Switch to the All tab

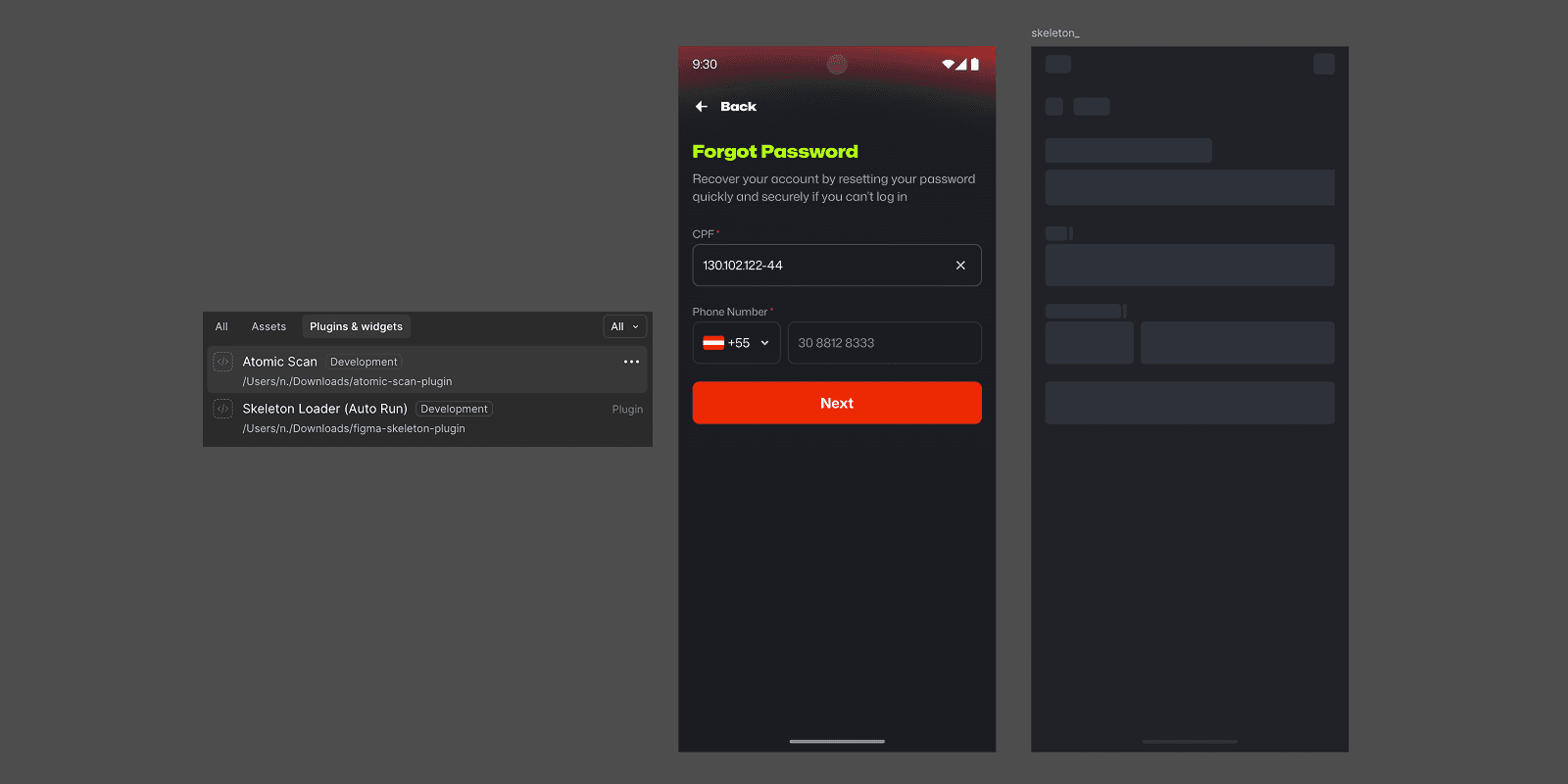[x=221, y=327]
